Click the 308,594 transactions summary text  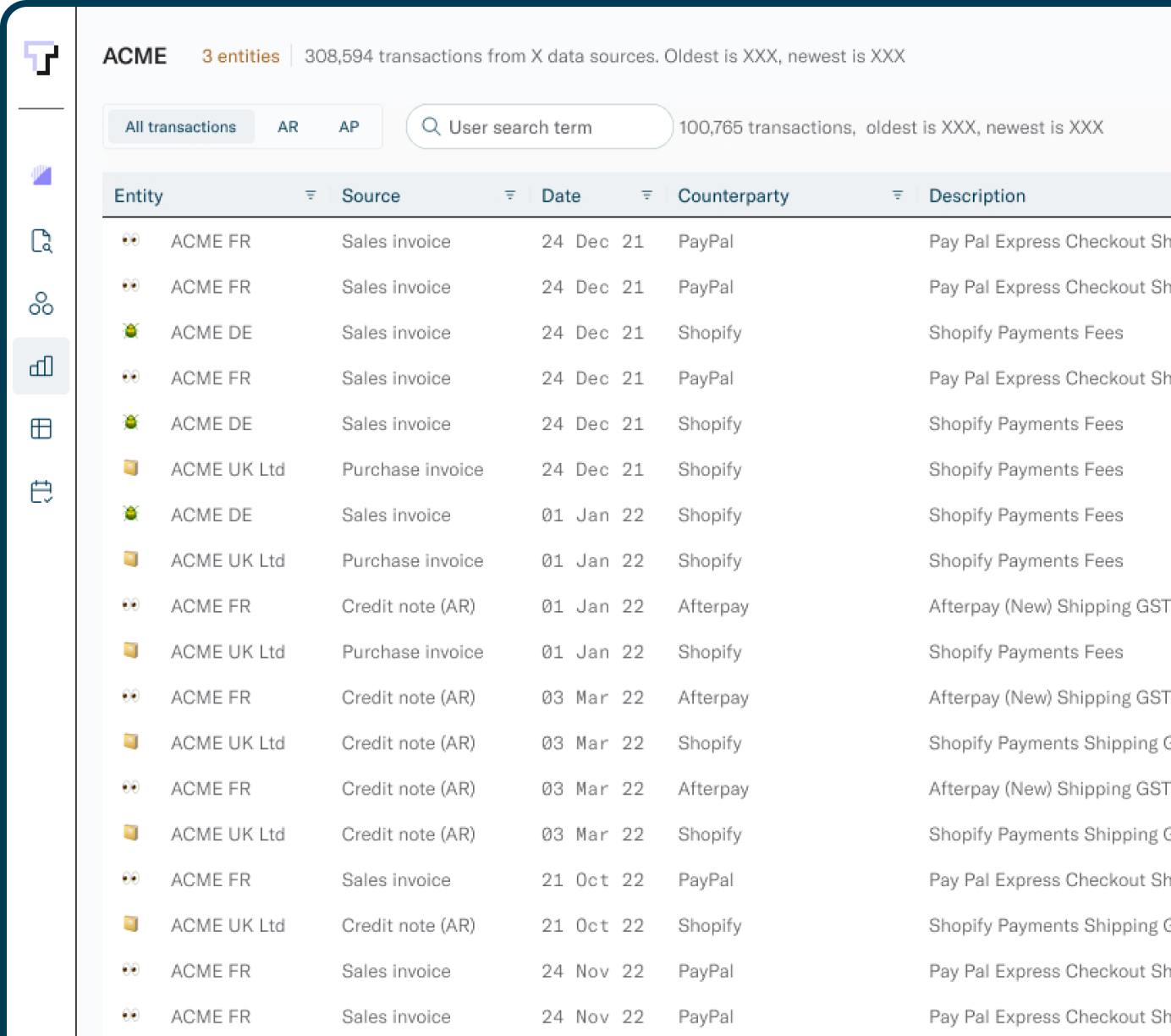[605, 56]
